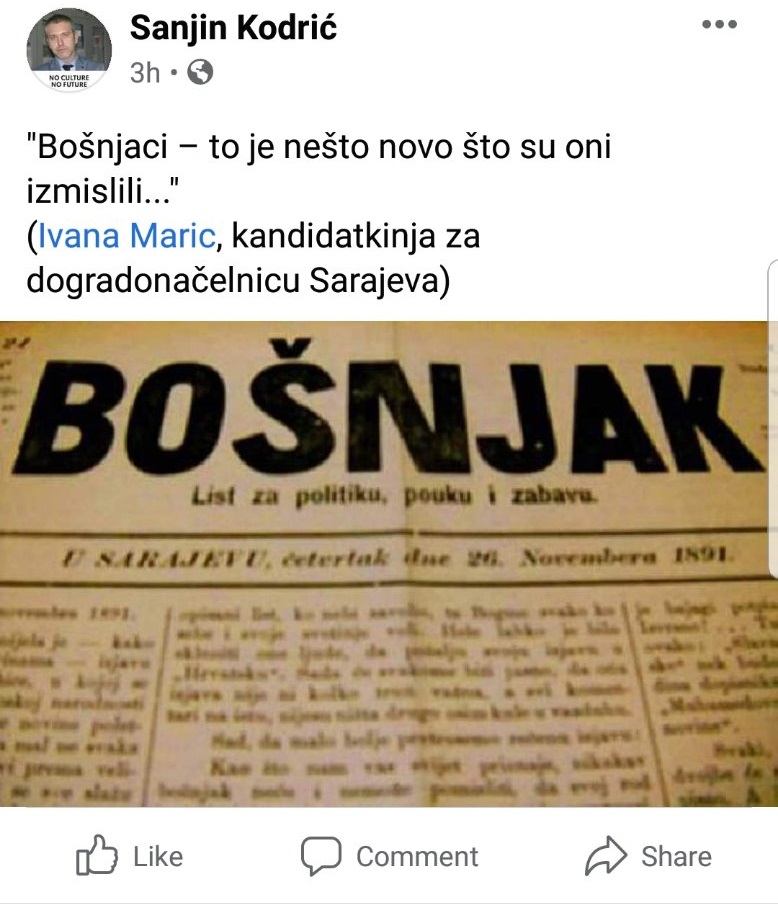The height and width of the screenshot is (905, 778).
Task: Click the BOŠNJAK masthead in the photo
Action: click(x=387, y=411)
